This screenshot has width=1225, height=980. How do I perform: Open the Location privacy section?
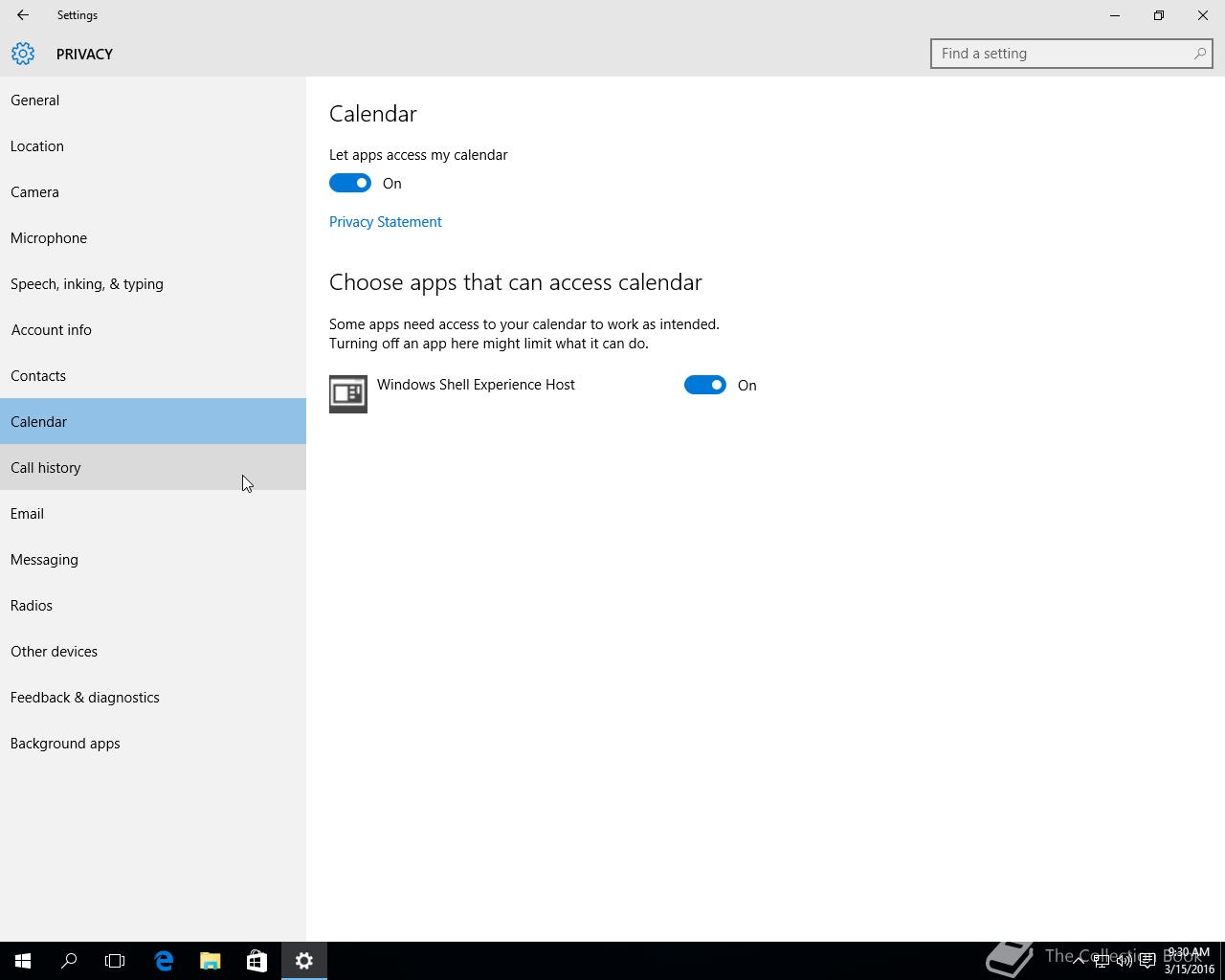point(153,145)
